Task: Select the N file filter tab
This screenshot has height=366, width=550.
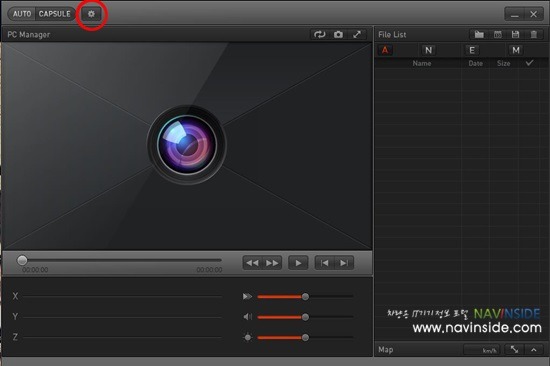Action: pos(428,50)
